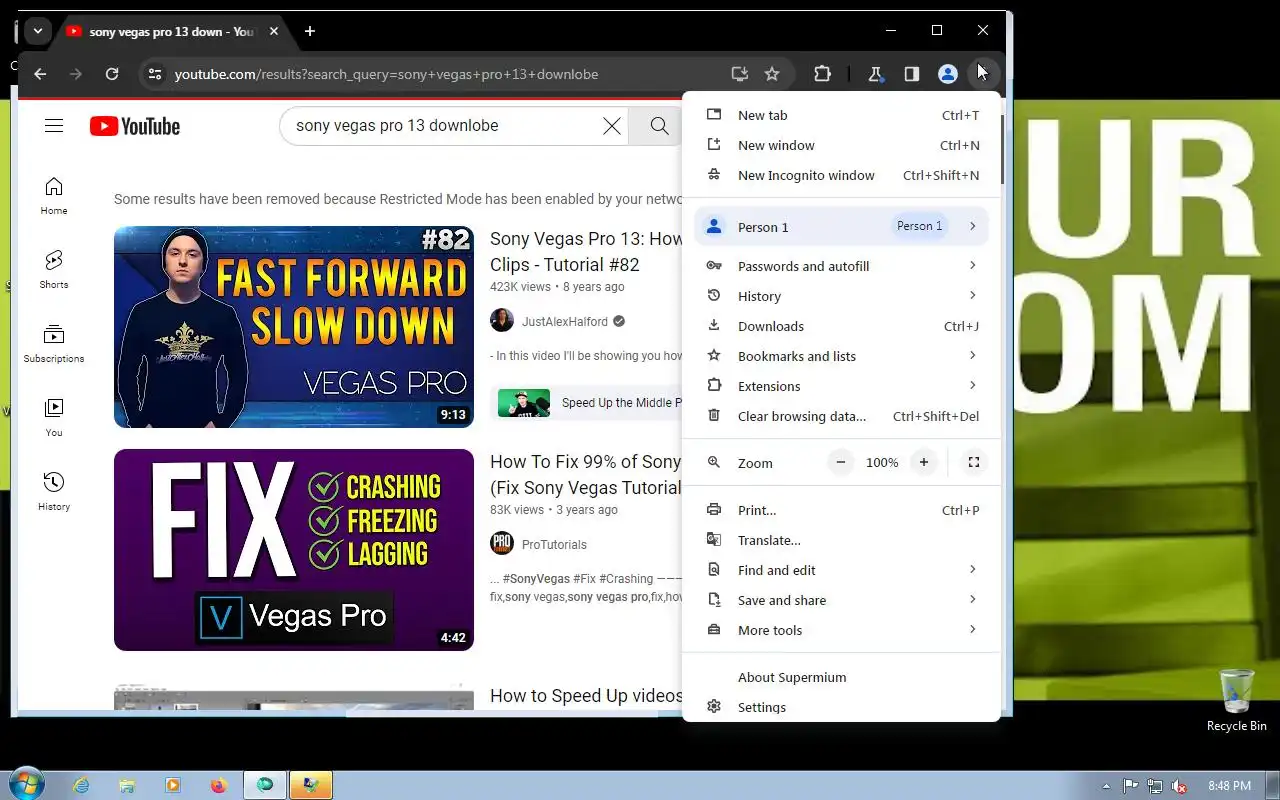The width and height of the screenshot is (1280, 800).
Task: Open Shorts in YouTube sidebar
Action: pos(54,270)
